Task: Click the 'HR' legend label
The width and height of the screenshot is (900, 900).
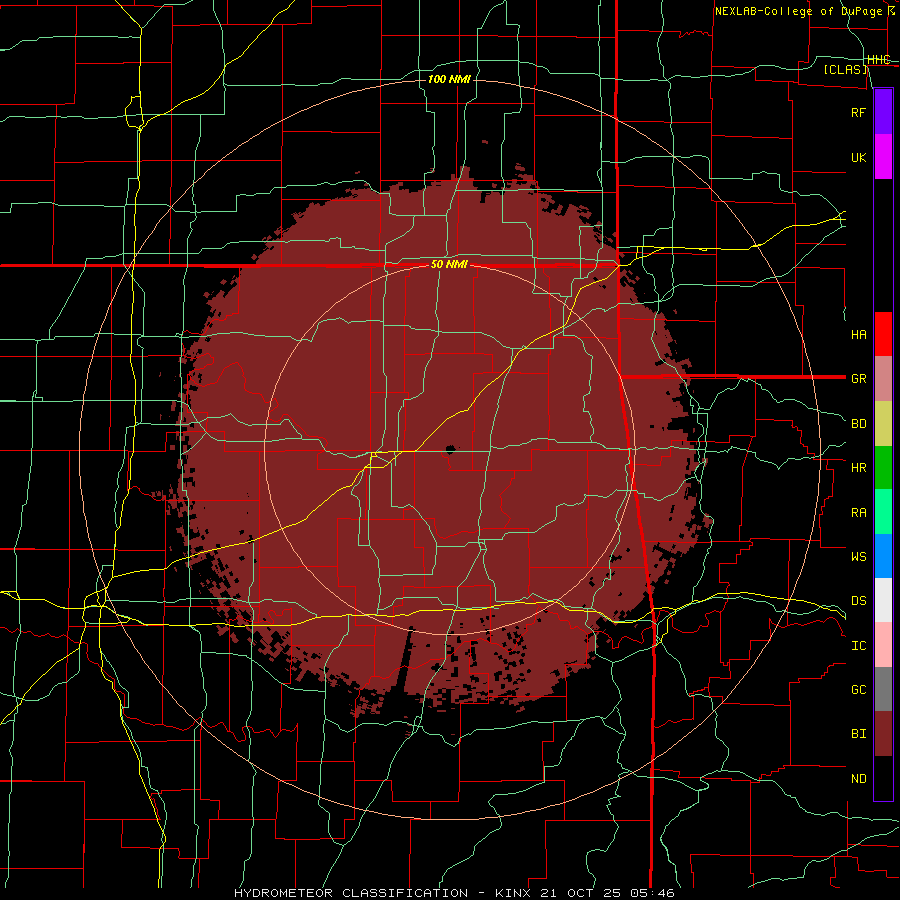Action: [858, 468]
